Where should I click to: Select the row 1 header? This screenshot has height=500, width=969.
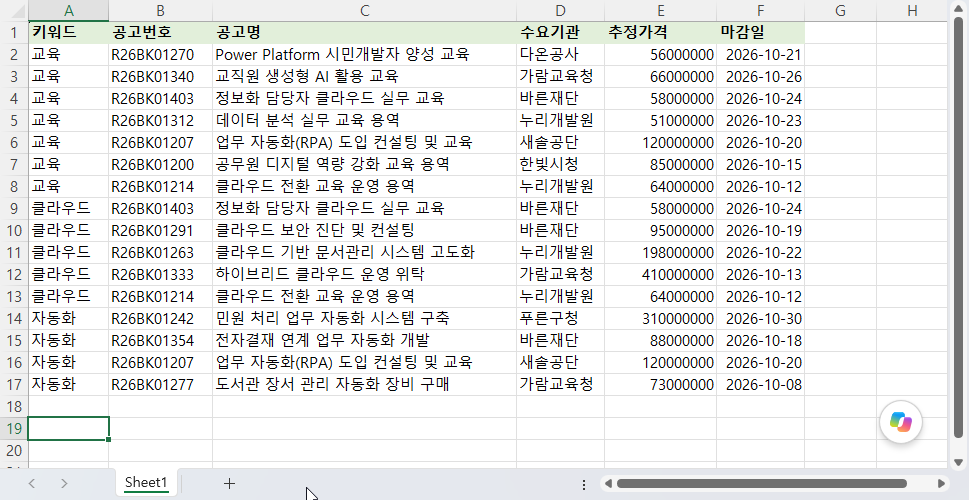click(x=14, y=32)
